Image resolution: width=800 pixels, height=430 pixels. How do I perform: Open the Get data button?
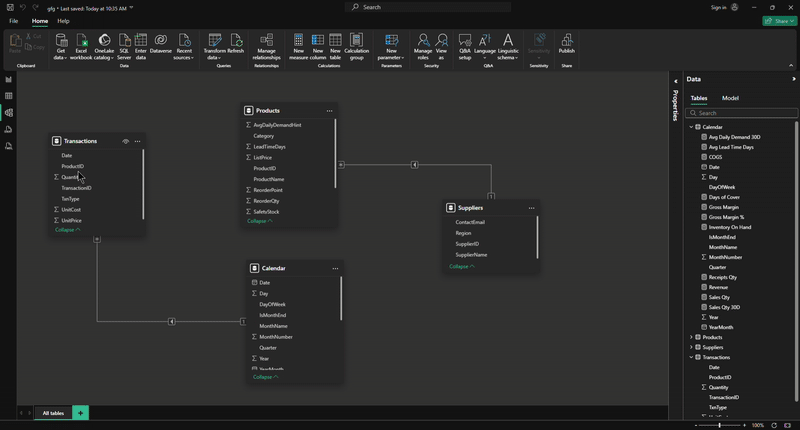(x=61, y=46)
